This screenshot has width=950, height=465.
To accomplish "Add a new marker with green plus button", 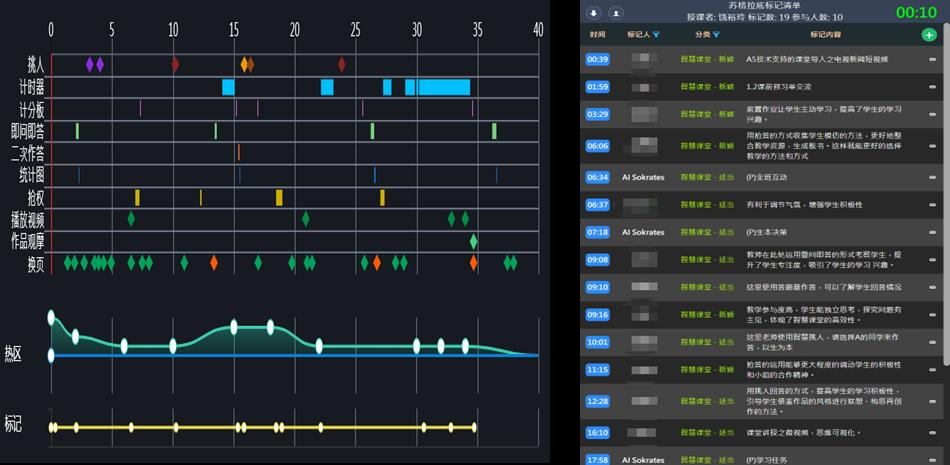I will pyautogui.click(x=929, y=35).
